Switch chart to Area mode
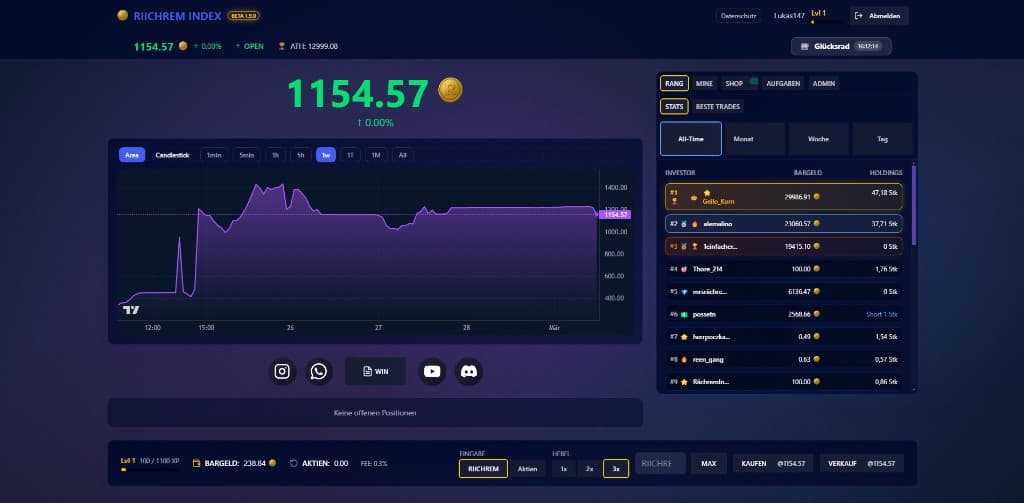Image resolution: width=1024 pixels, height=503 pixels. 132,155
